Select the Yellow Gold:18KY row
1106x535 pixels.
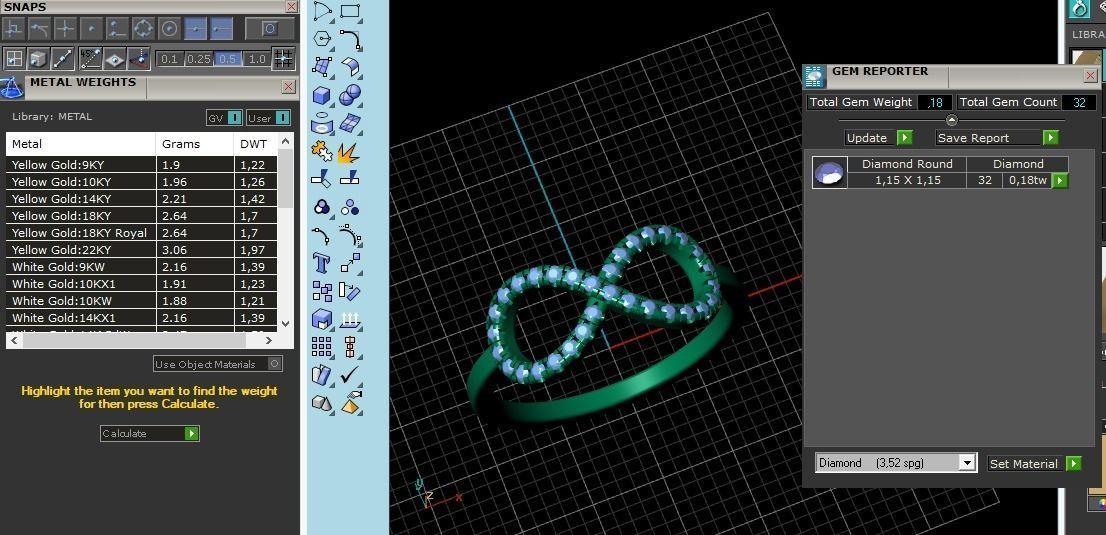141,215
